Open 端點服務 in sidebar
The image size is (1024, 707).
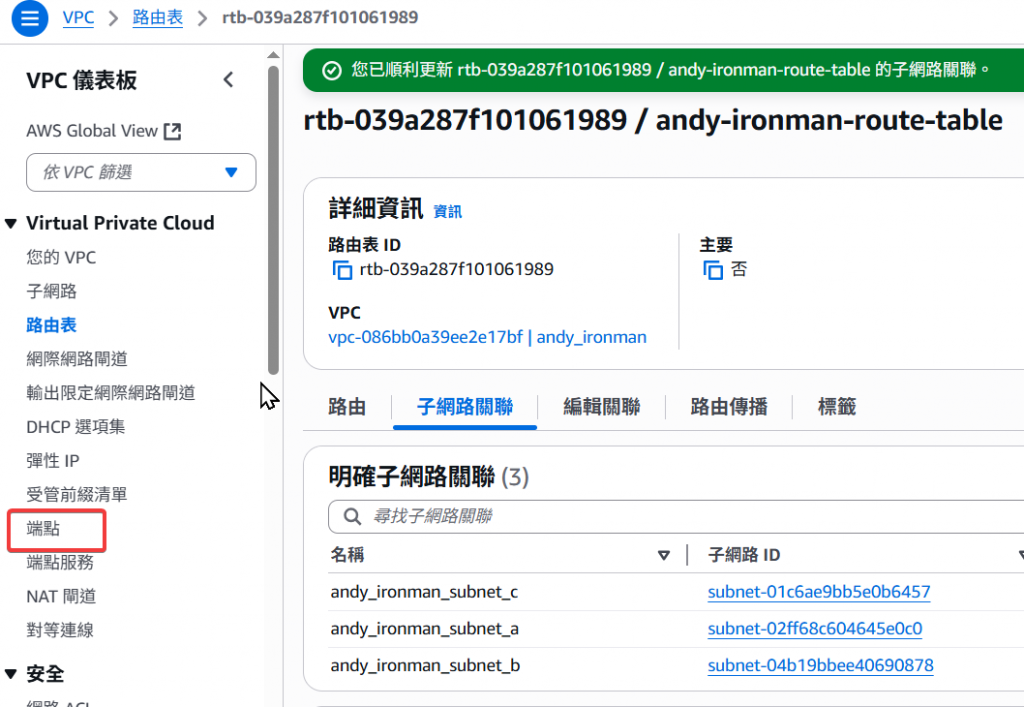click(x=60, y=563)
